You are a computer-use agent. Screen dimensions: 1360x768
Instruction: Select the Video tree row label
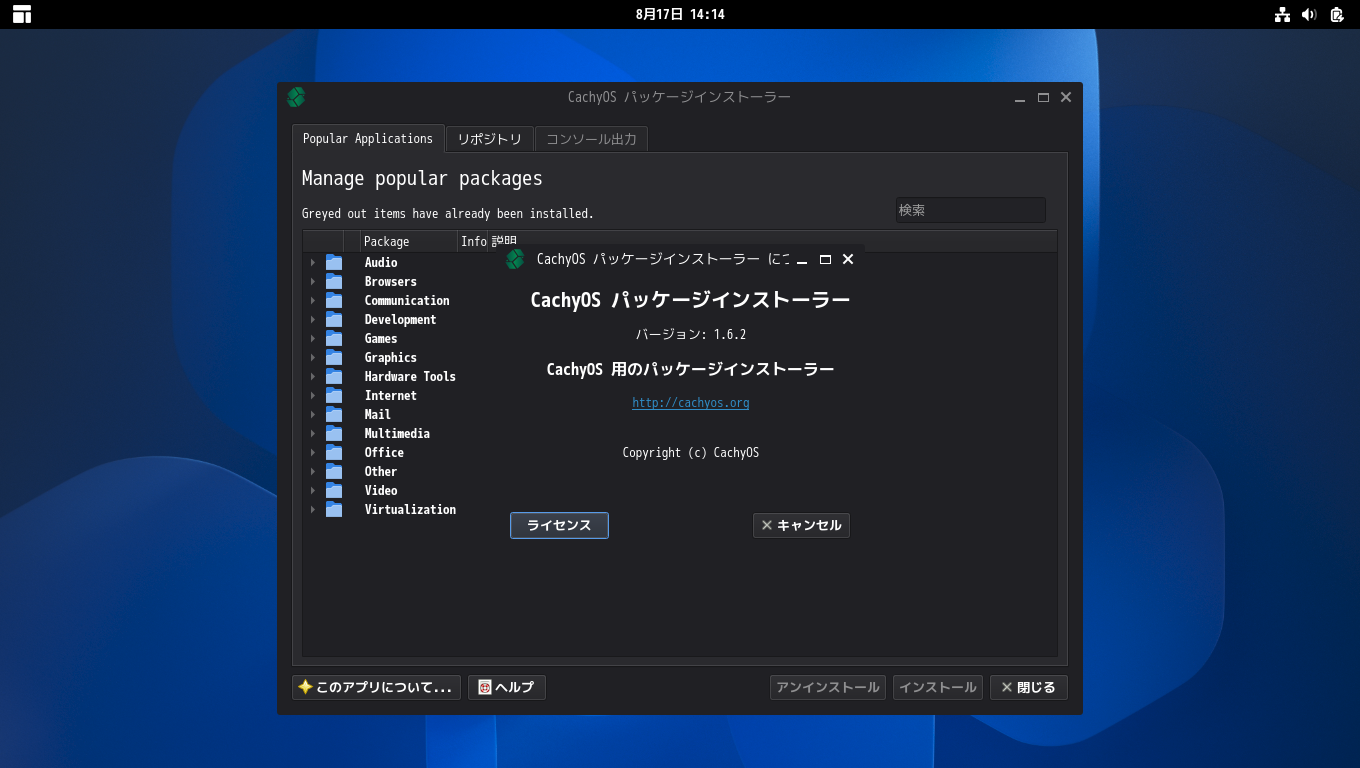(381, 490)
